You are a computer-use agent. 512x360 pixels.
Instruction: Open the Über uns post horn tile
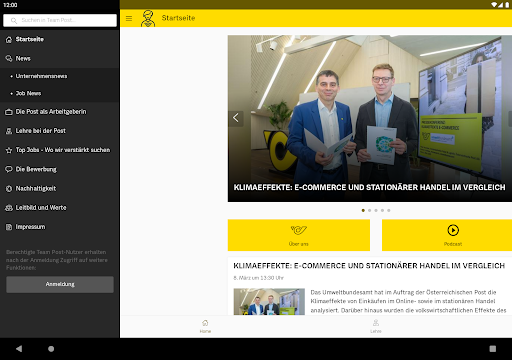tap(299, 235)
